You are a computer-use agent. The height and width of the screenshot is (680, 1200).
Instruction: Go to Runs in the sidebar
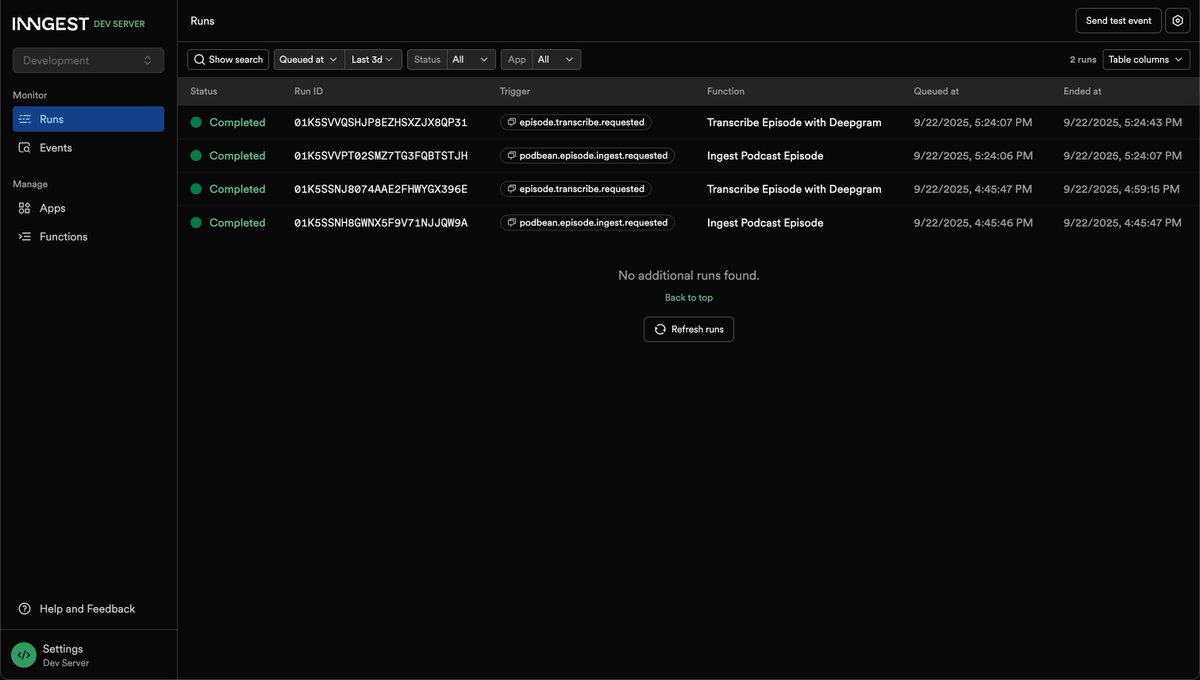88,119
